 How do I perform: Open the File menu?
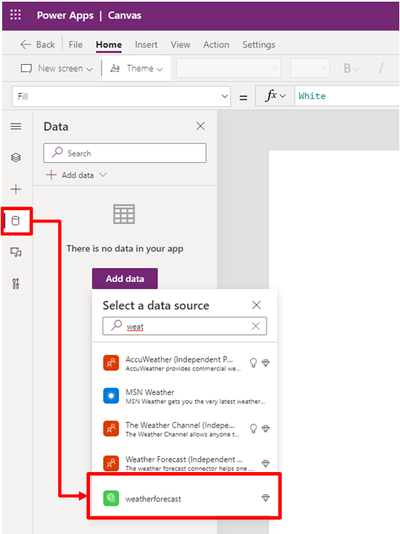[x=76, y=45]
